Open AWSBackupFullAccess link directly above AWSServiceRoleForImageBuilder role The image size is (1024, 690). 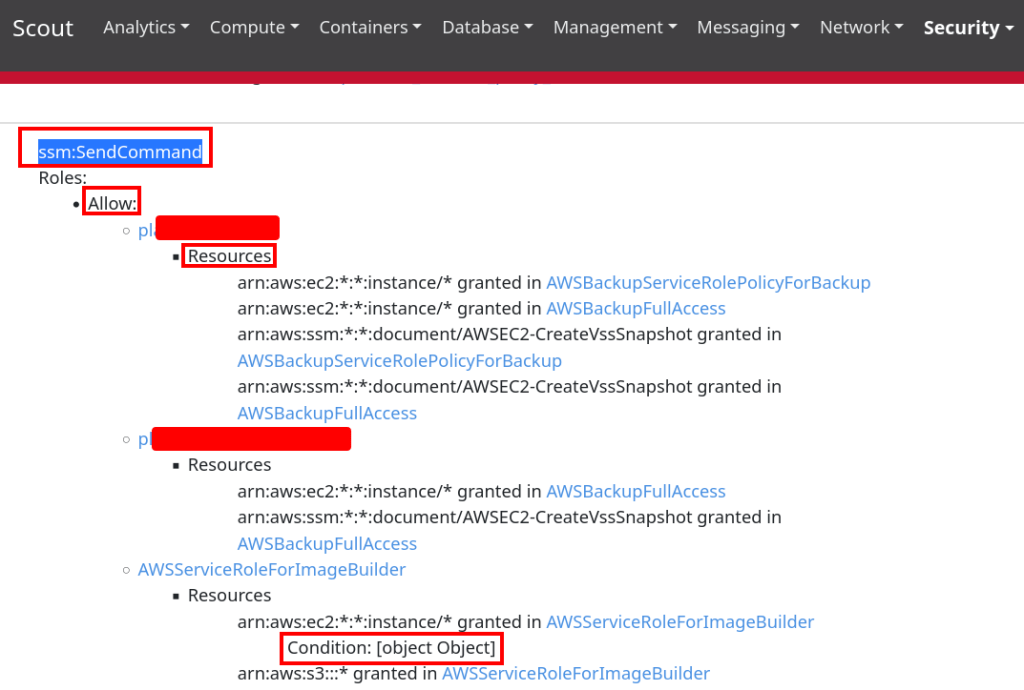pos(327,544)
